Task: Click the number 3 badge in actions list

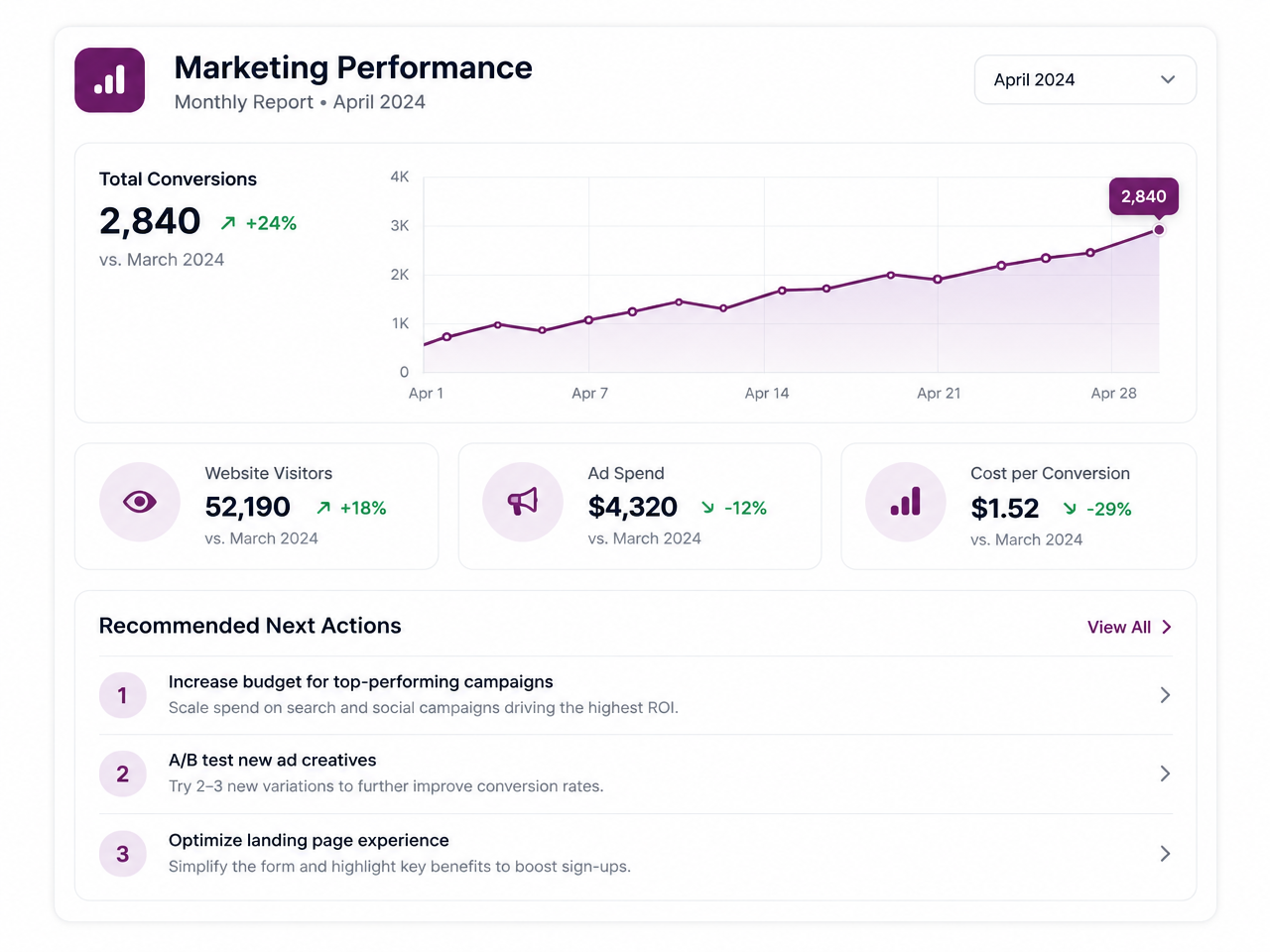Action: tap(123, 854)
